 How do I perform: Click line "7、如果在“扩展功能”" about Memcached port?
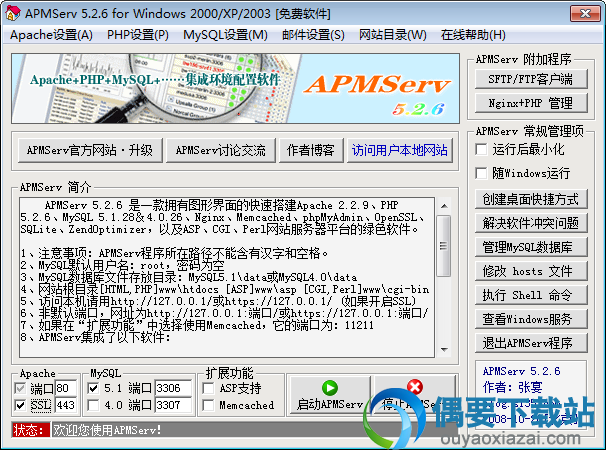point(197,325)
